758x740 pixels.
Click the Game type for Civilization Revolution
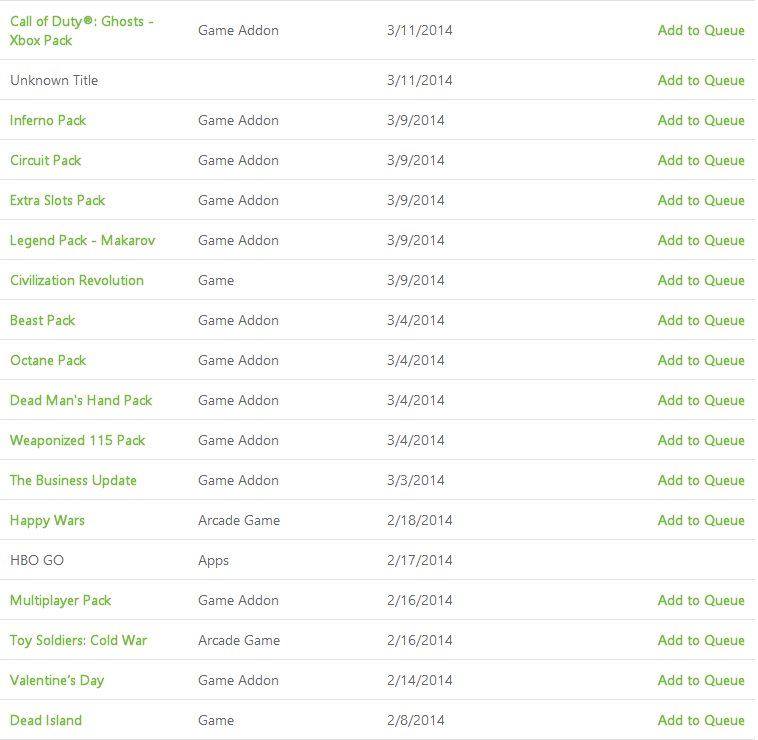[x=216, y=281]
